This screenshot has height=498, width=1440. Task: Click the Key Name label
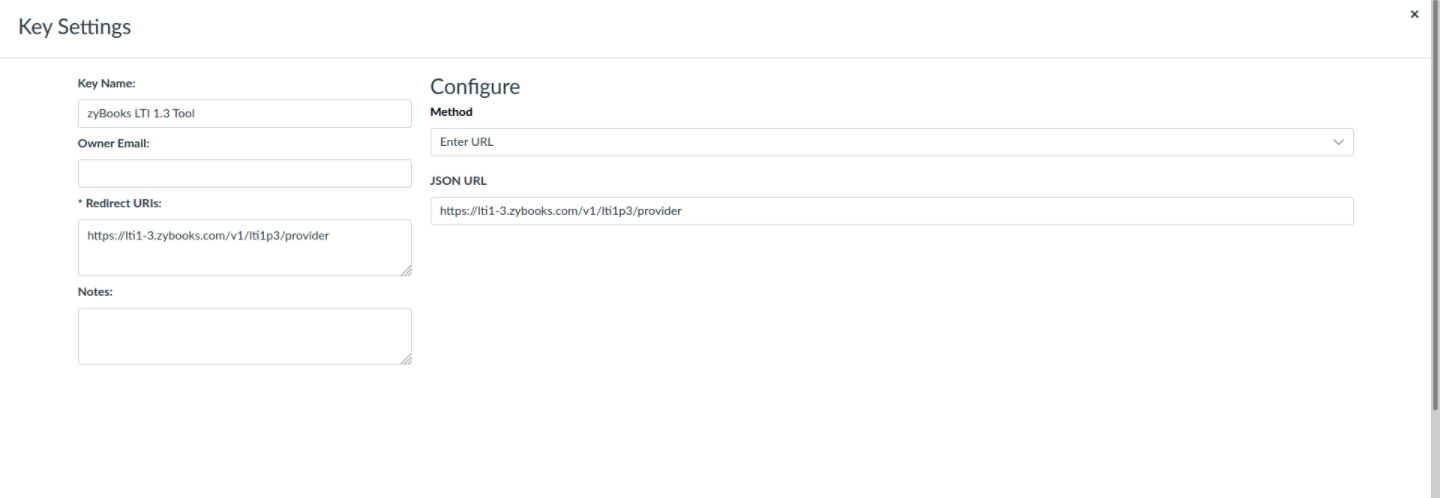pos(106,84)
